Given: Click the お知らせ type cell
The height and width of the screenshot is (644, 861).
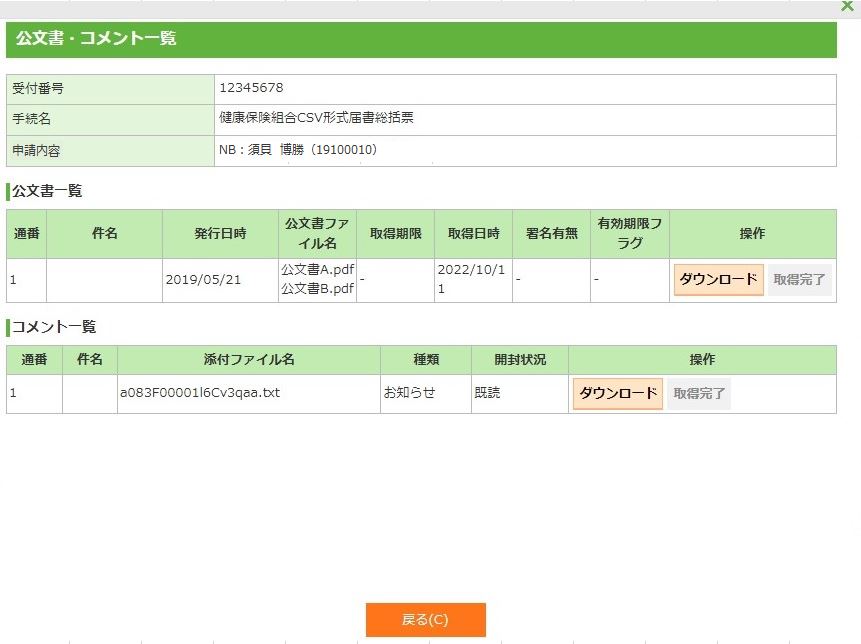Looking at the screenshot, I should point(409,393).
